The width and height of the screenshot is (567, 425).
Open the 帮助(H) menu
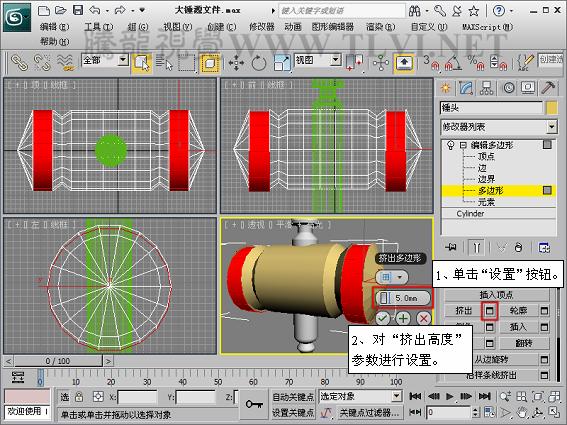click(x=55, y=42)
